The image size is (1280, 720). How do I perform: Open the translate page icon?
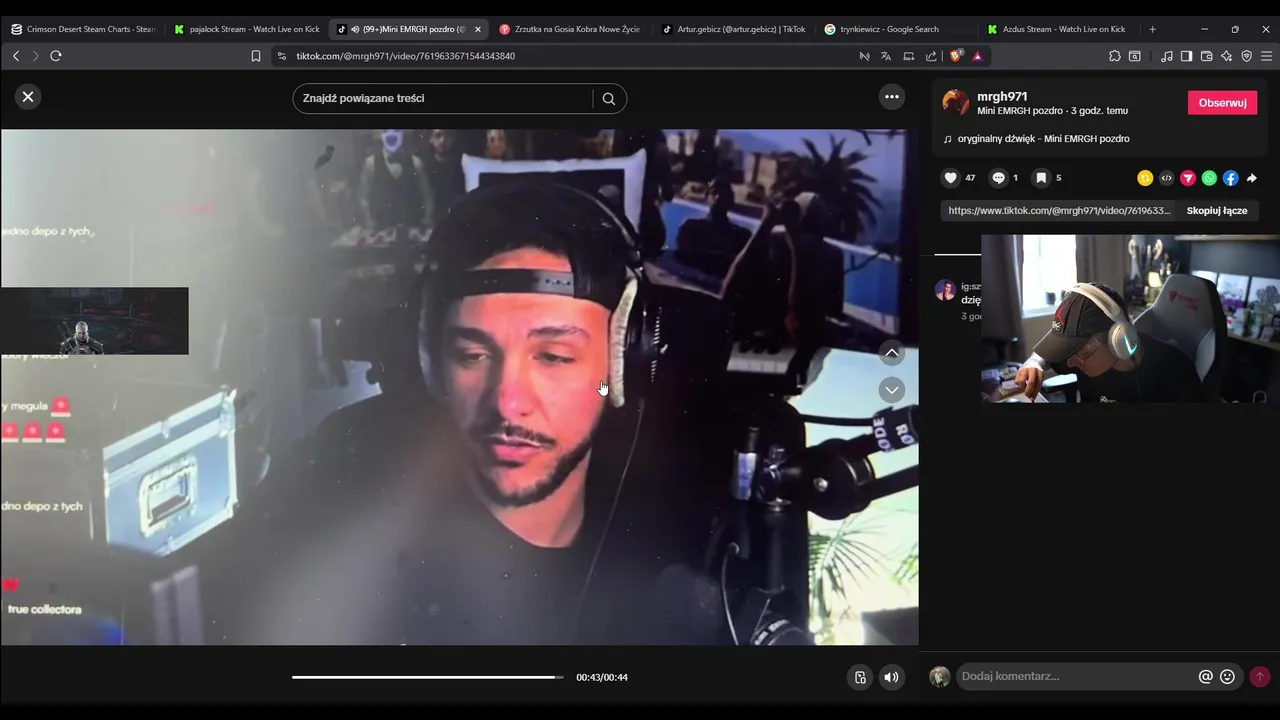pyautogui.click(x=886, y=56)
